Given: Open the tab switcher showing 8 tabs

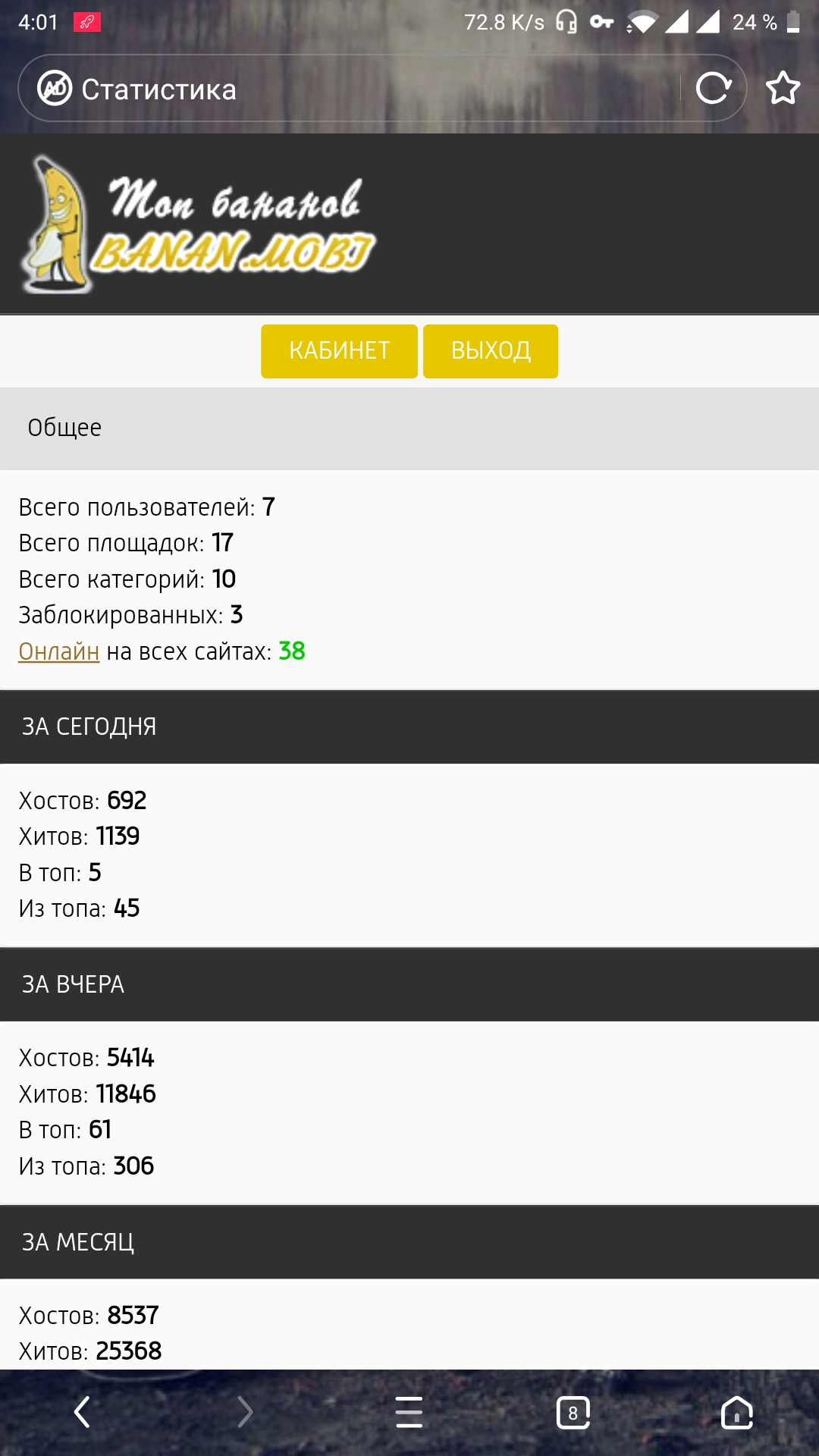Looking at the screenshot, I should click(x=573, y=1412).
